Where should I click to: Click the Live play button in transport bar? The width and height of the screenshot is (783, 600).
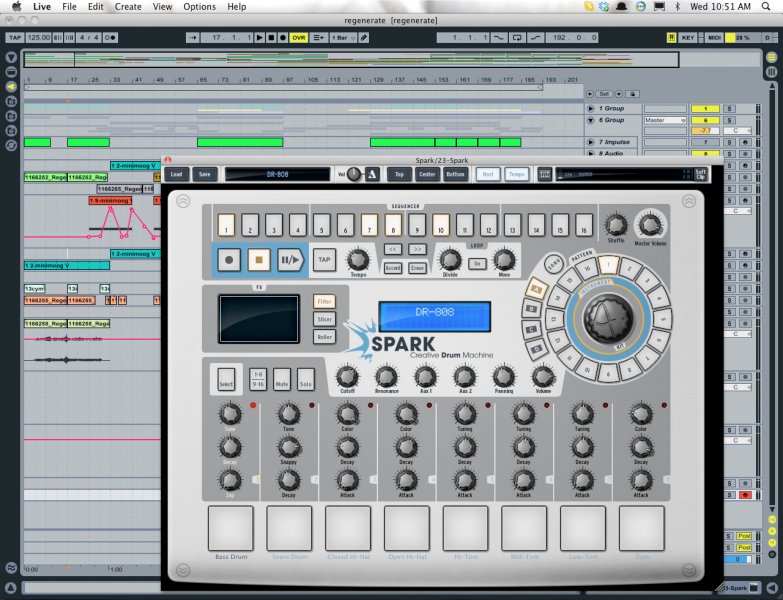[259, 37]
